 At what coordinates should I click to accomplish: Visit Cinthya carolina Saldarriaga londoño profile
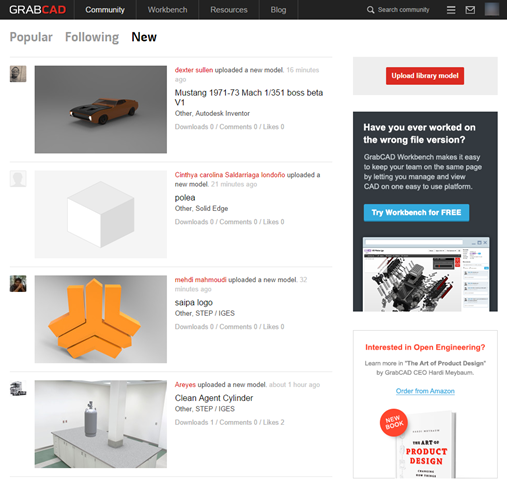230,175
